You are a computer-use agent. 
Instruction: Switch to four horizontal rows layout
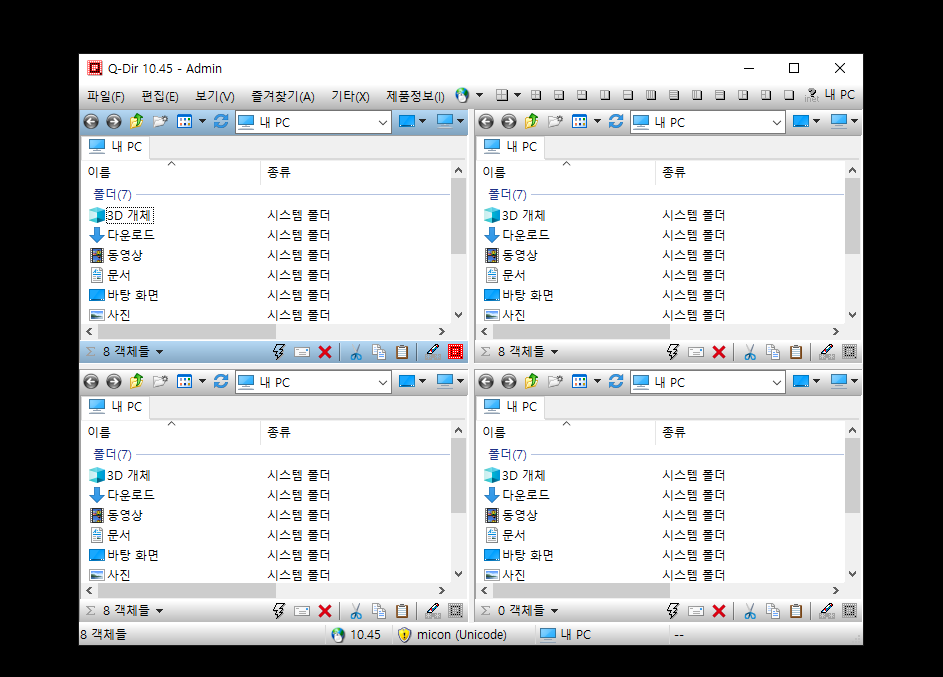(x=674, y=95)
